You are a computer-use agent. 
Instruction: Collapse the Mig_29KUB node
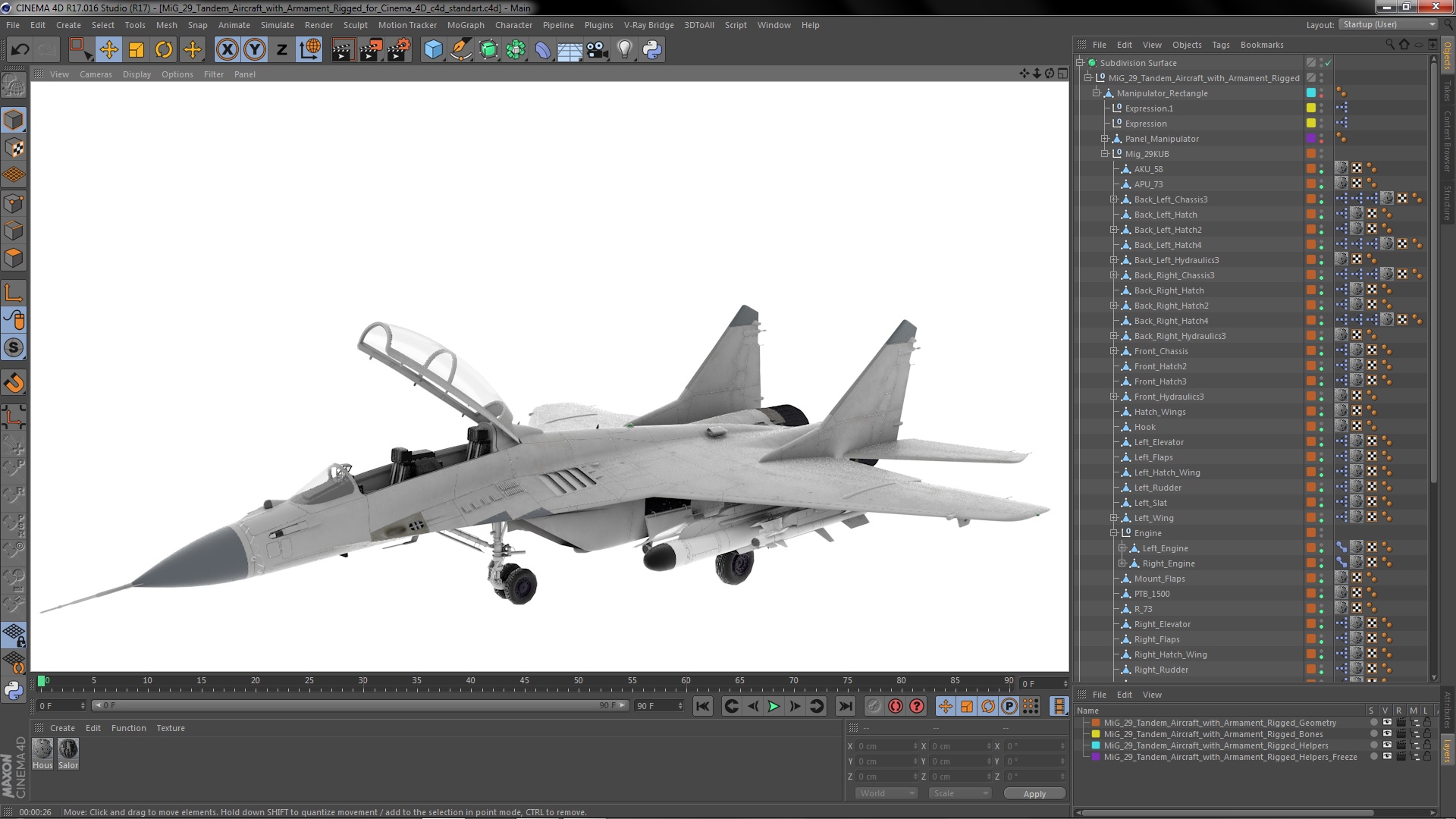(x=1105, y=154)
